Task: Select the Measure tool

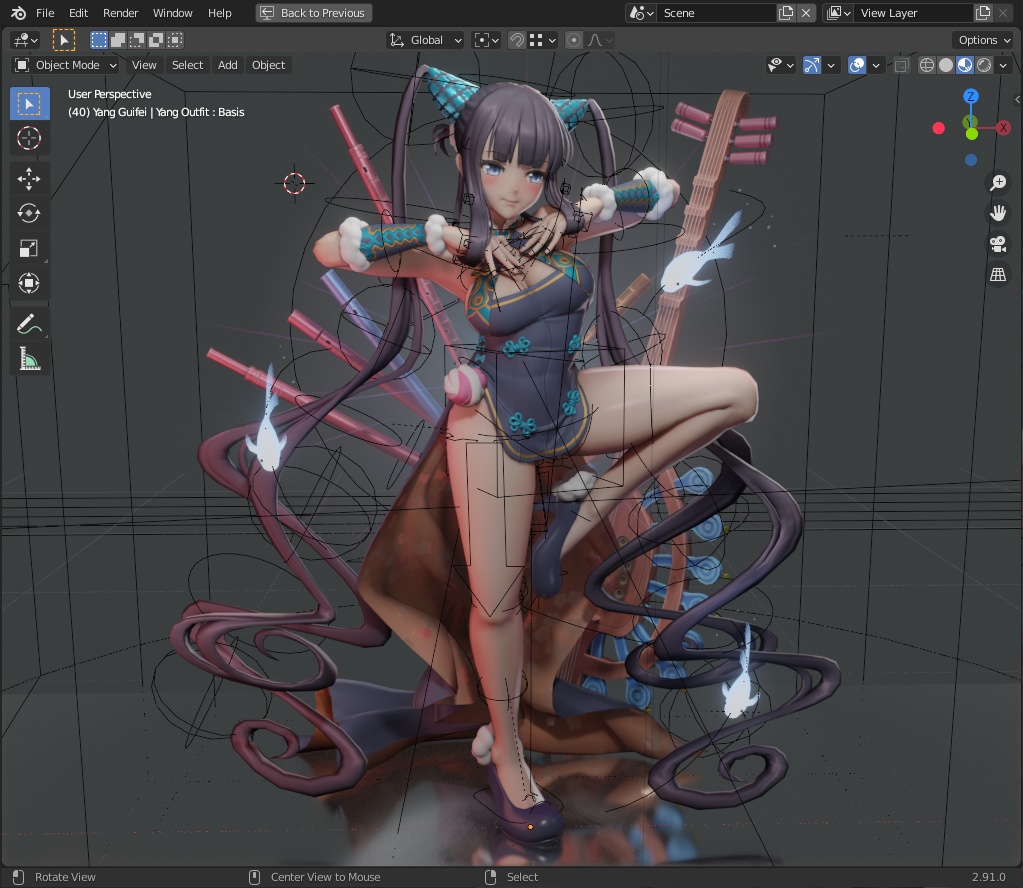Action: tap(29, 358)
